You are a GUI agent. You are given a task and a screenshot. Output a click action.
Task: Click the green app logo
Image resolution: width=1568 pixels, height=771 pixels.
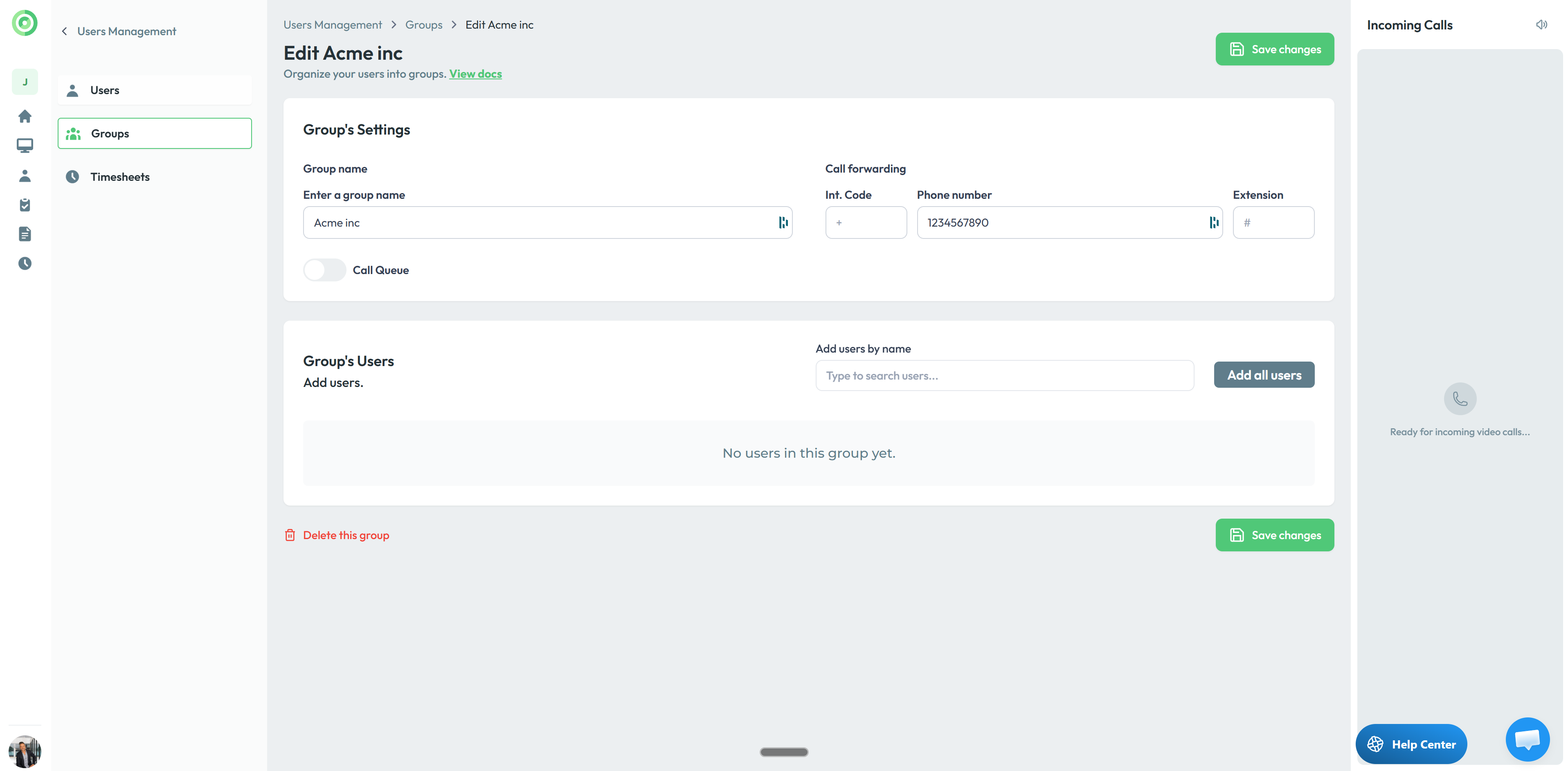click(25, 23)
